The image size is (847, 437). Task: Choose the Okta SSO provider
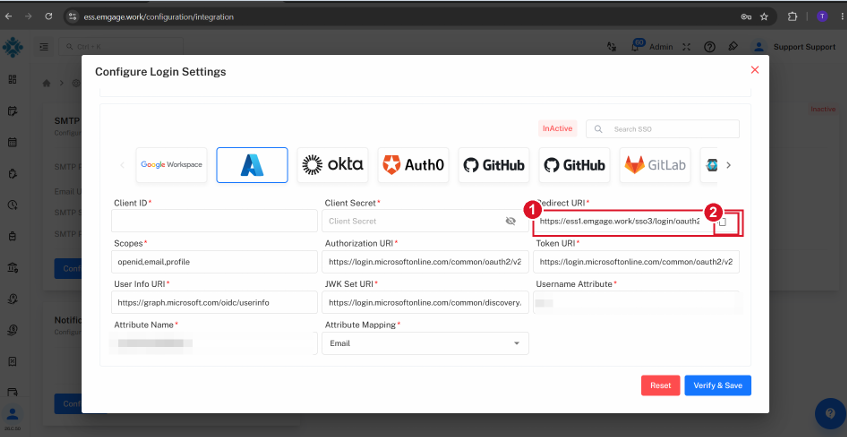click(x=333, y=165)
